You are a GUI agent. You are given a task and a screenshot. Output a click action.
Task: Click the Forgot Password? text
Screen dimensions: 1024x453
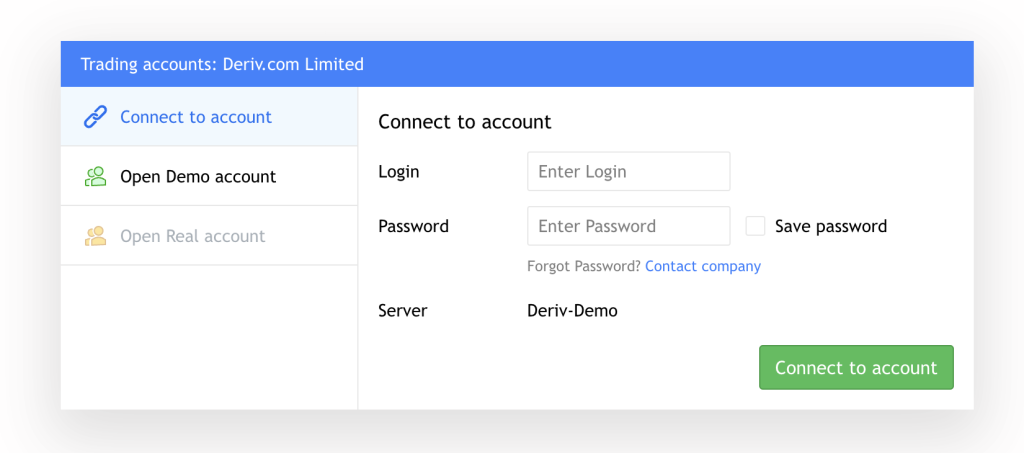[584, 266]
